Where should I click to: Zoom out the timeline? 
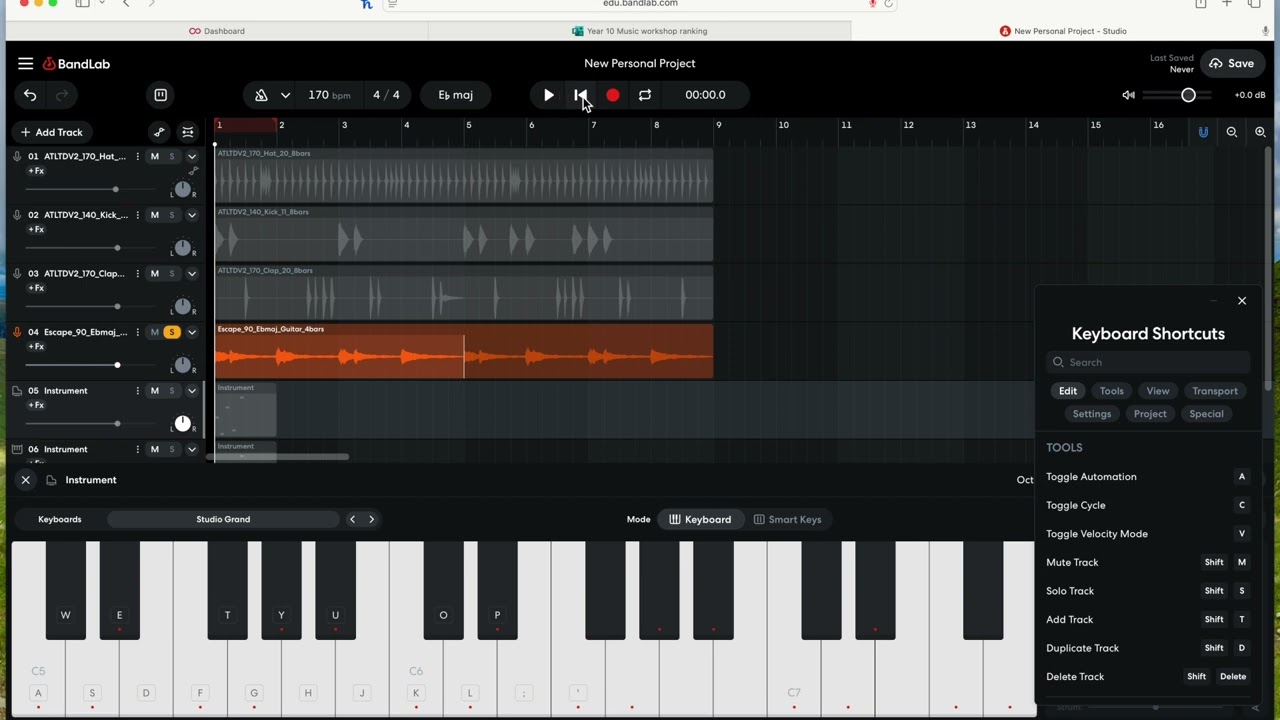click(x=1232, y=132)
